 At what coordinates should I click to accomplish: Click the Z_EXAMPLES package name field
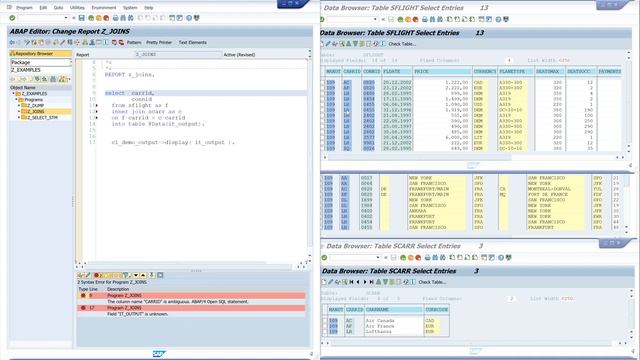40,70
